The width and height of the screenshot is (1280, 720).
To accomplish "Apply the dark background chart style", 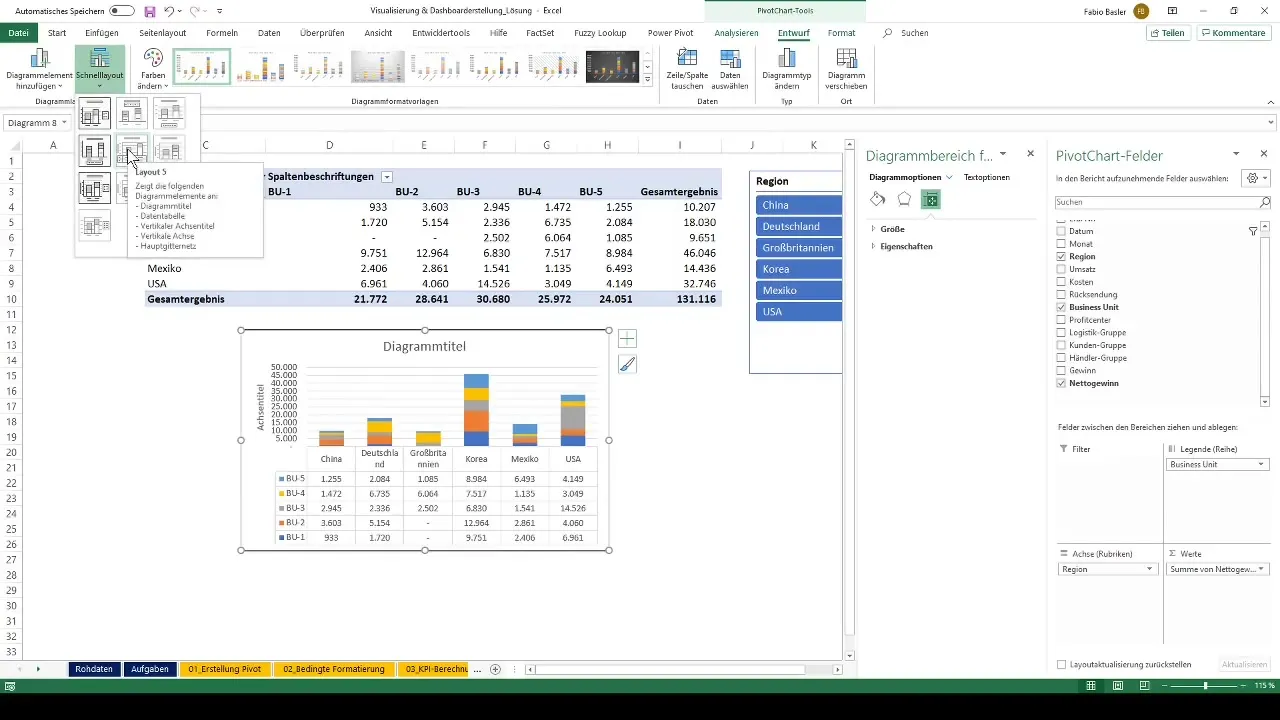I will coord(612,67).
